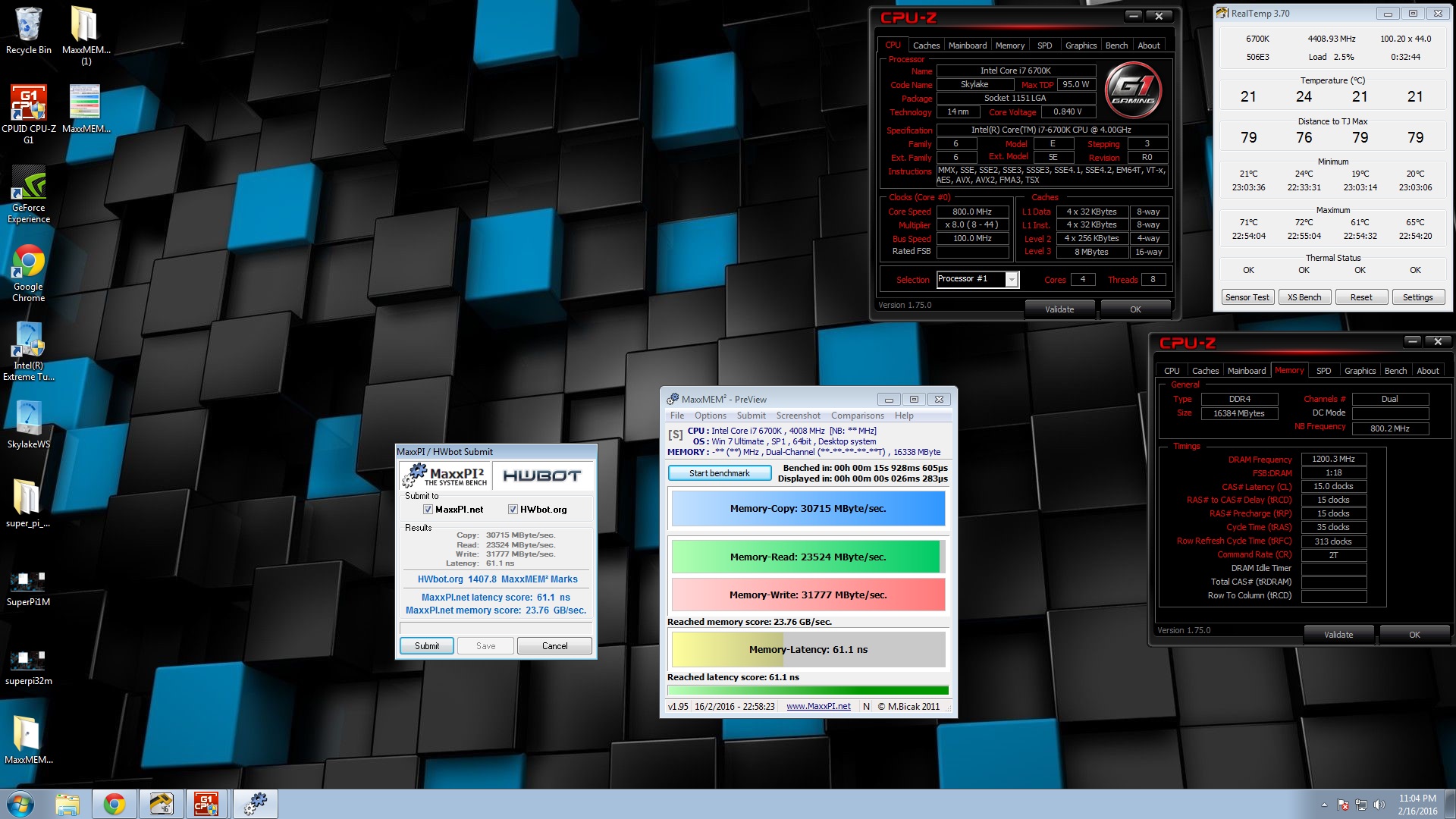
Task: Click the N indicator in MaxxMEM status bar
Action: [866, 707]
